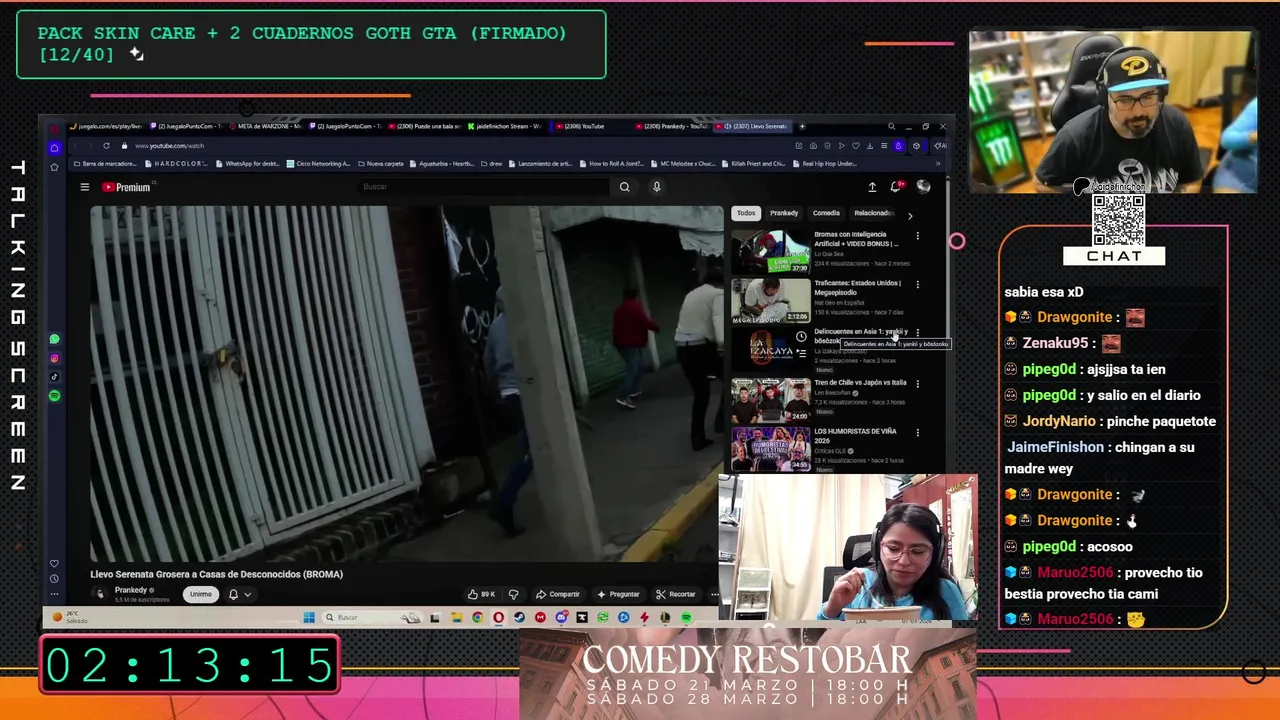Open Traficantes: Estados Unidos Megaepisodio thumbnail
The image size is (1280, 720).
point(770,300)
